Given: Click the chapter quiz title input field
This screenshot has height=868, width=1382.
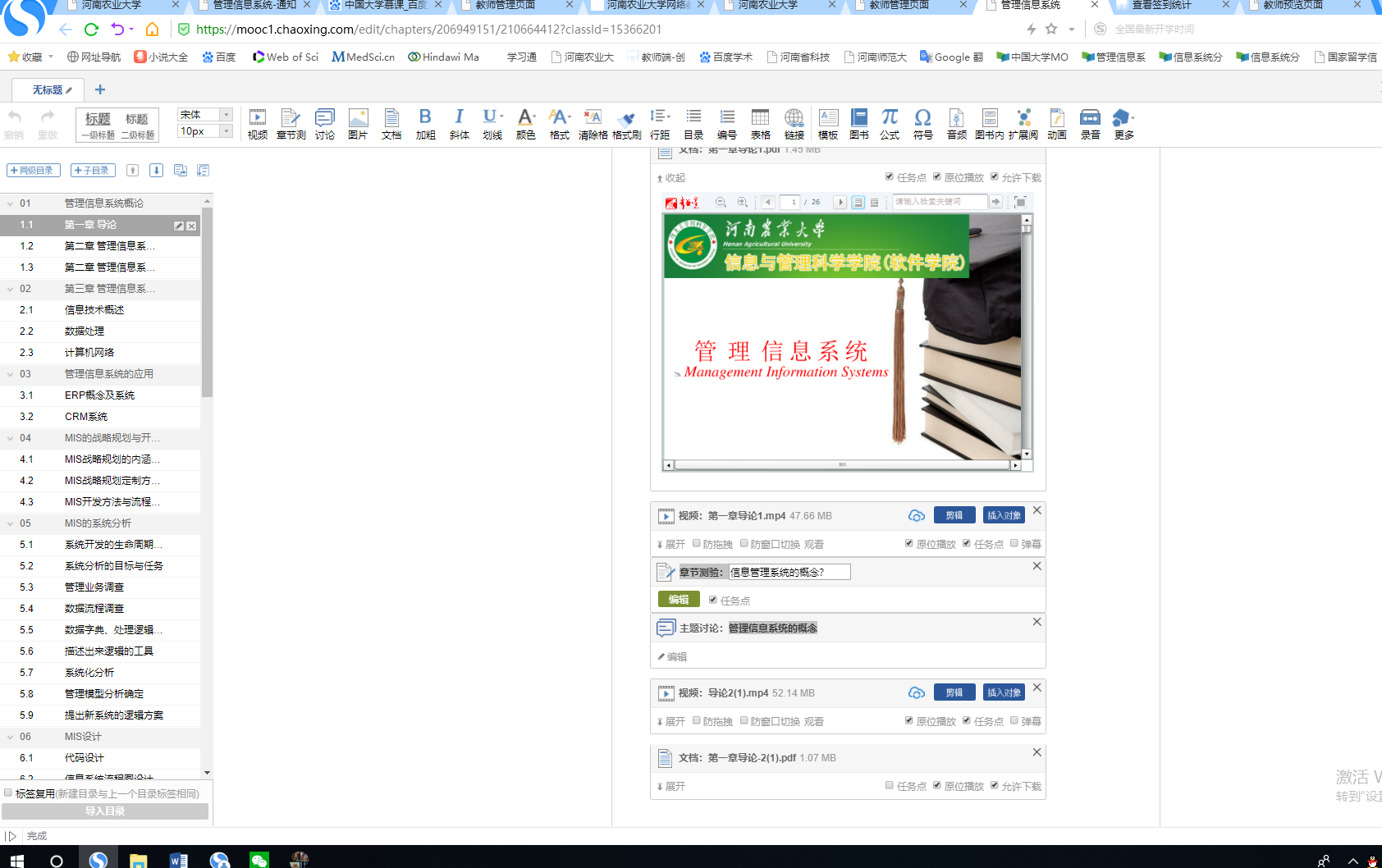Looking at the screenshot, I should point(789,572).
